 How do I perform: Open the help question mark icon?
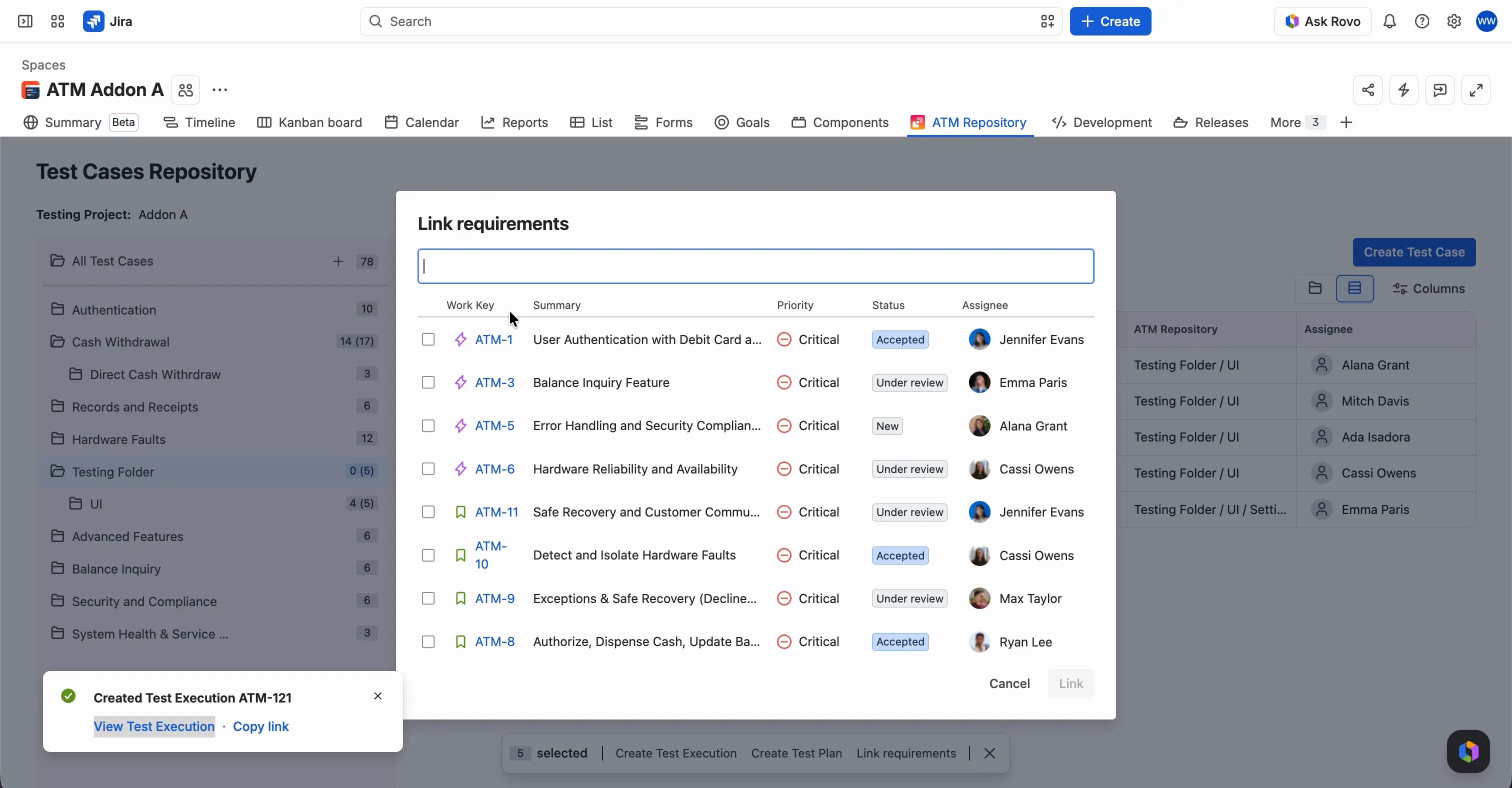(1421, 21)
